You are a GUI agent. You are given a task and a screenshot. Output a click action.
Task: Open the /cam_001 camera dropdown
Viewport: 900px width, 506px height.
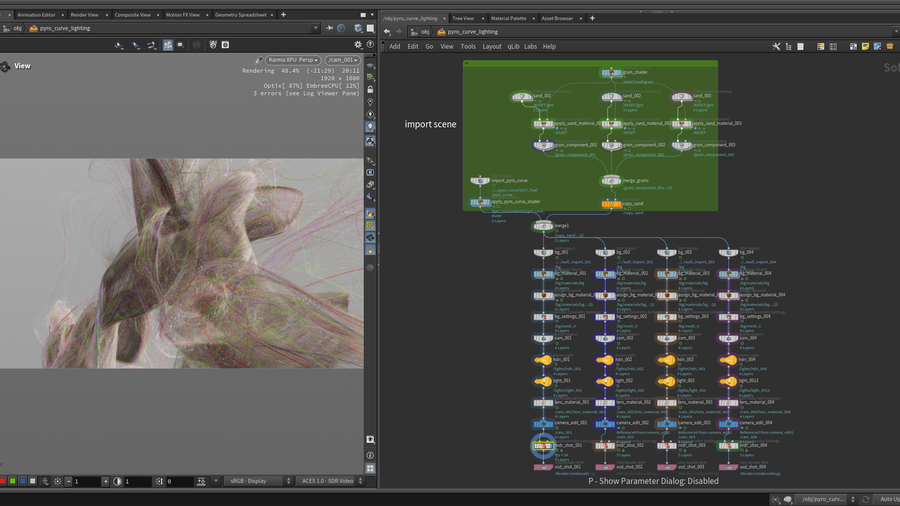tap(343, 60)
